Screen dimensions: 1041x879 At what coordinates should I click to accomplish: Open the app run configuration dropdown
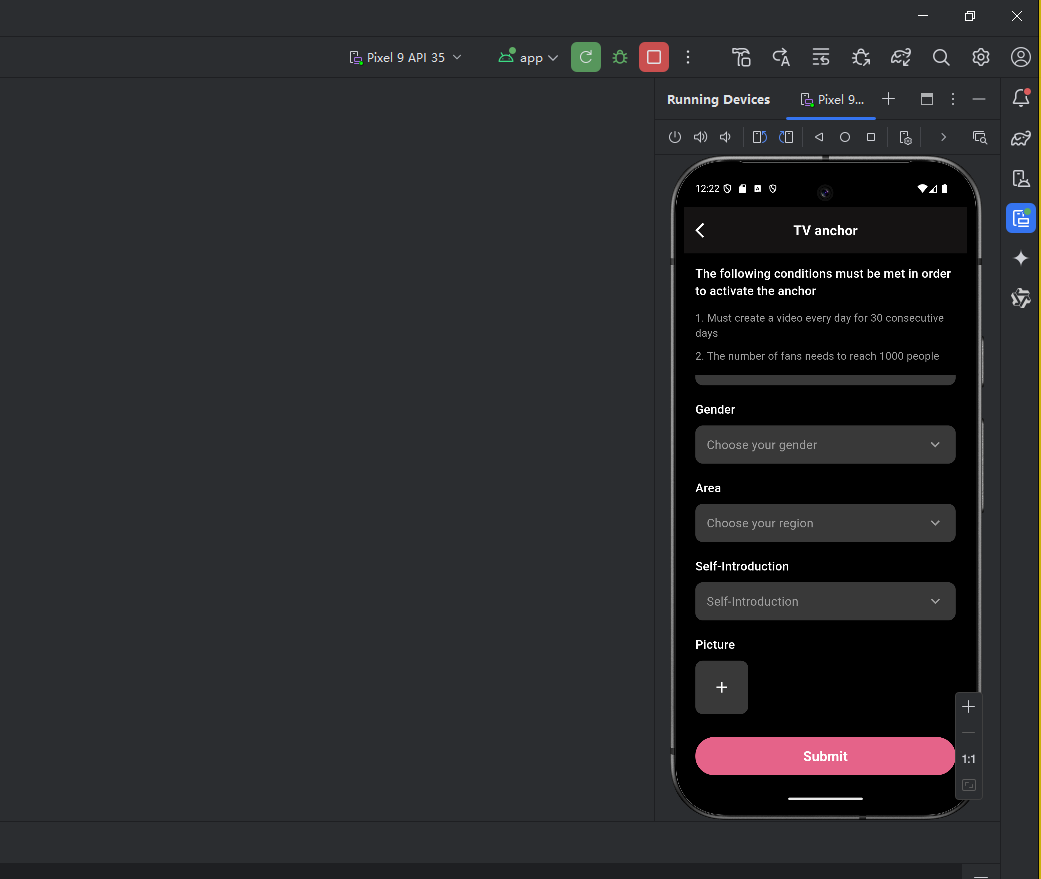528,58
